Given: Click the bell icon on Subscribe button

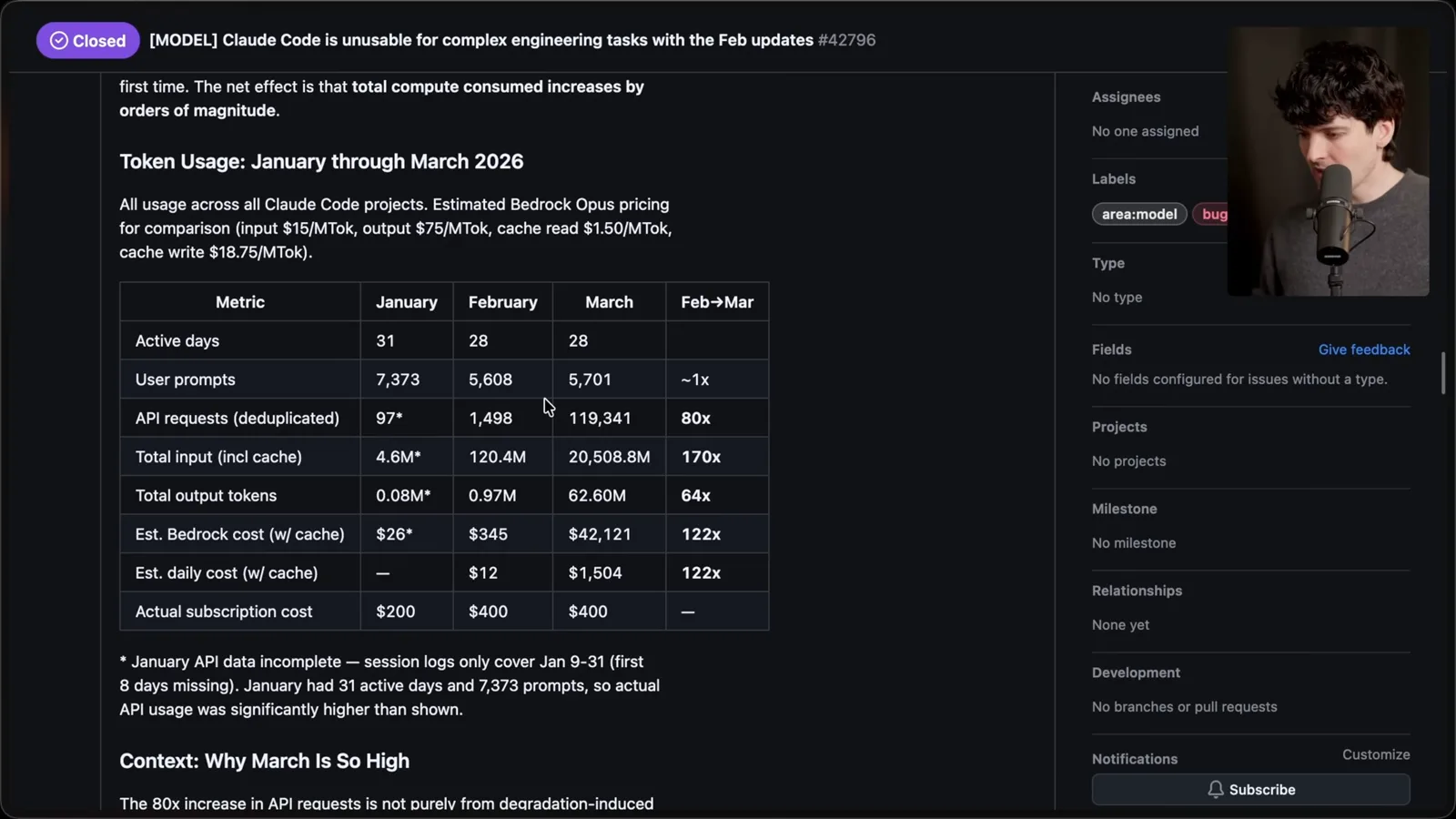Looking at the screenshot, I should pos(1216,789).
